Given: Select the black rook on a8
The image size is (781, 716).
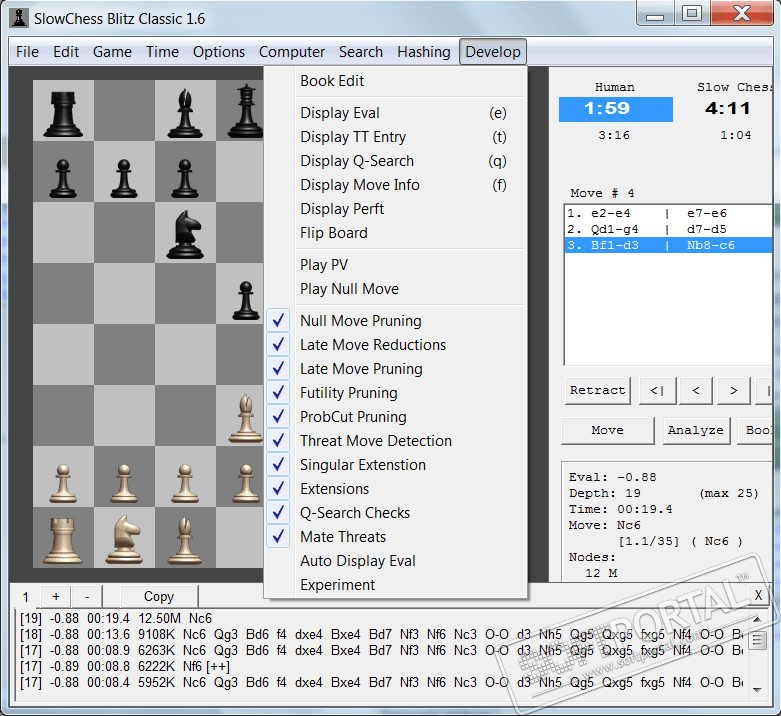Looking at the screenshot, I should point(63,114).
